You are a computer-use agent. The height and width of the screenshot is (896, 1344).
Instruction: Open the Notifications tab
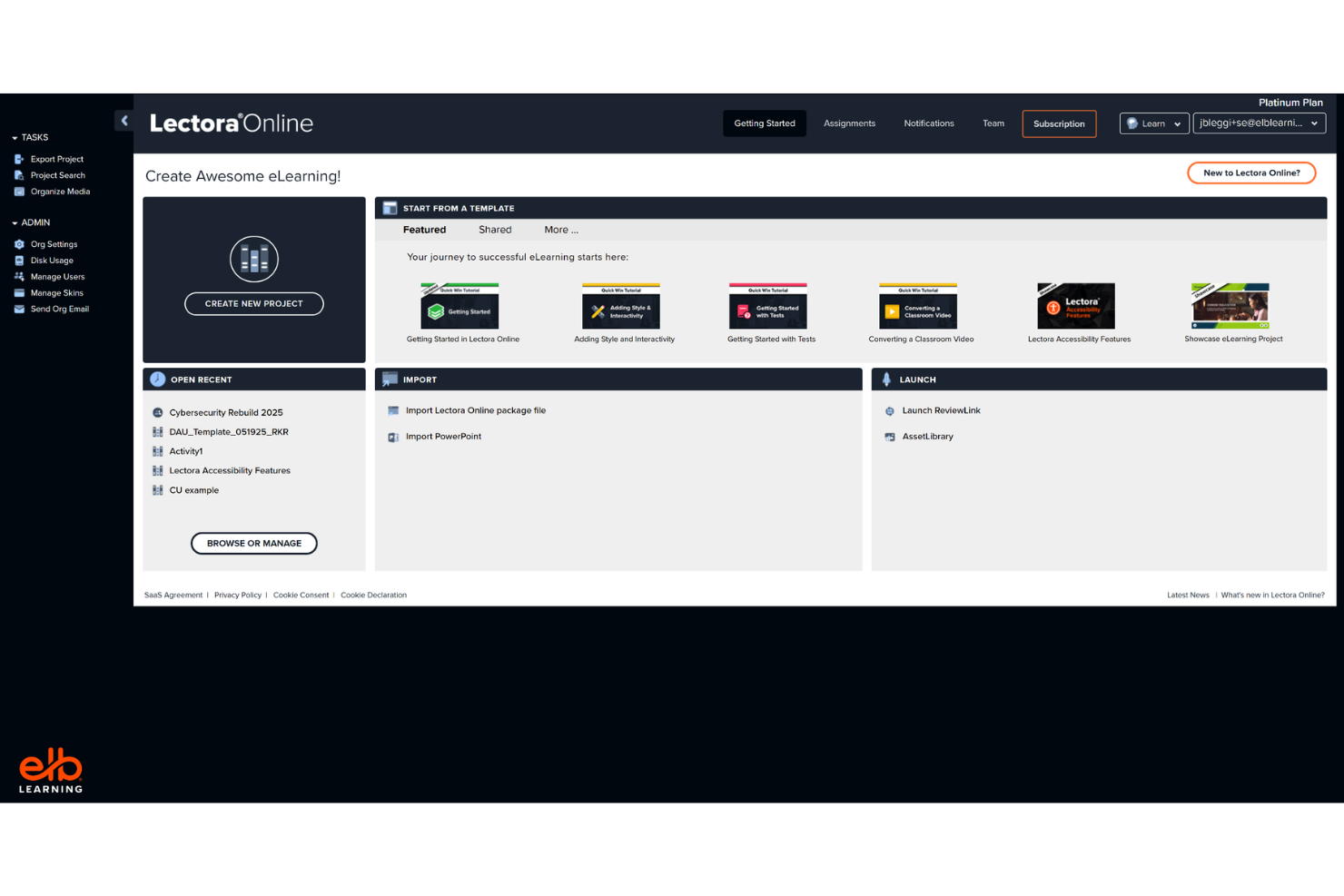click(x=929, y=123)
